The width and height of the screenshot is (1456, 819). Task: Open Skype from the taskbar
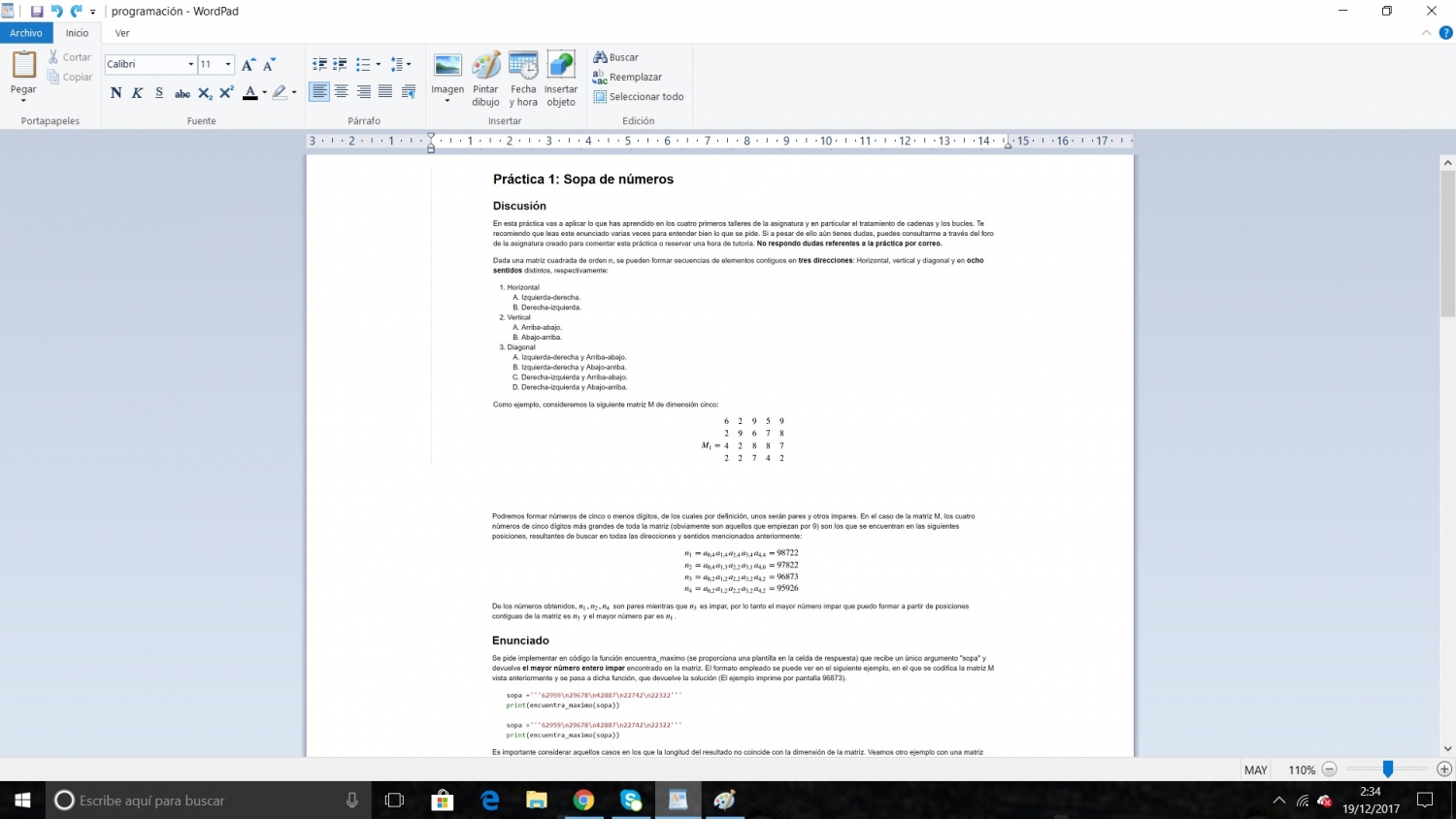631,801
